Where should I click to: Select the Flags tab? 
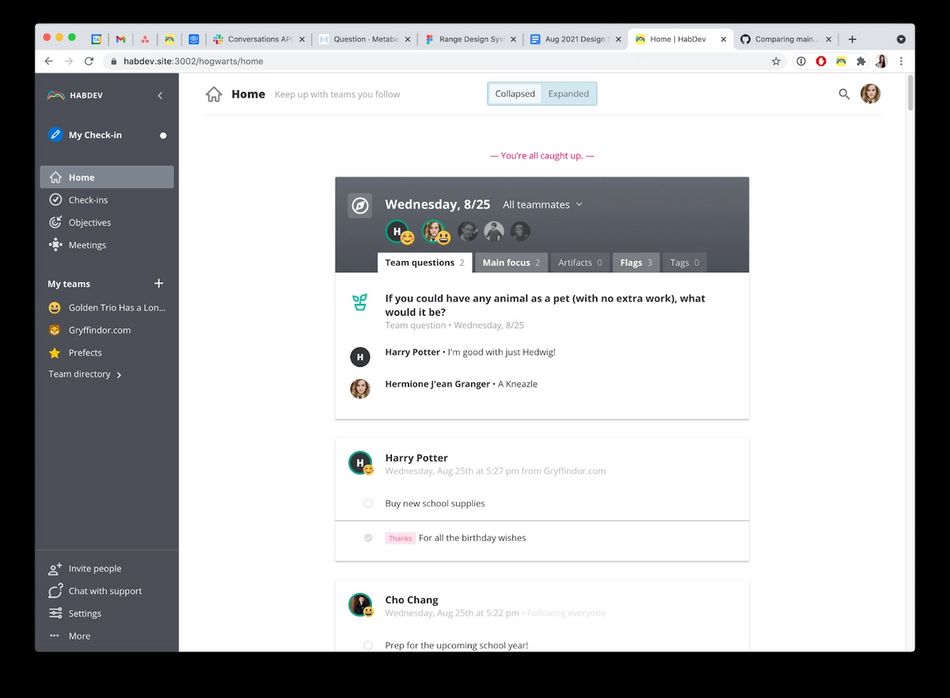click(636, 262)
